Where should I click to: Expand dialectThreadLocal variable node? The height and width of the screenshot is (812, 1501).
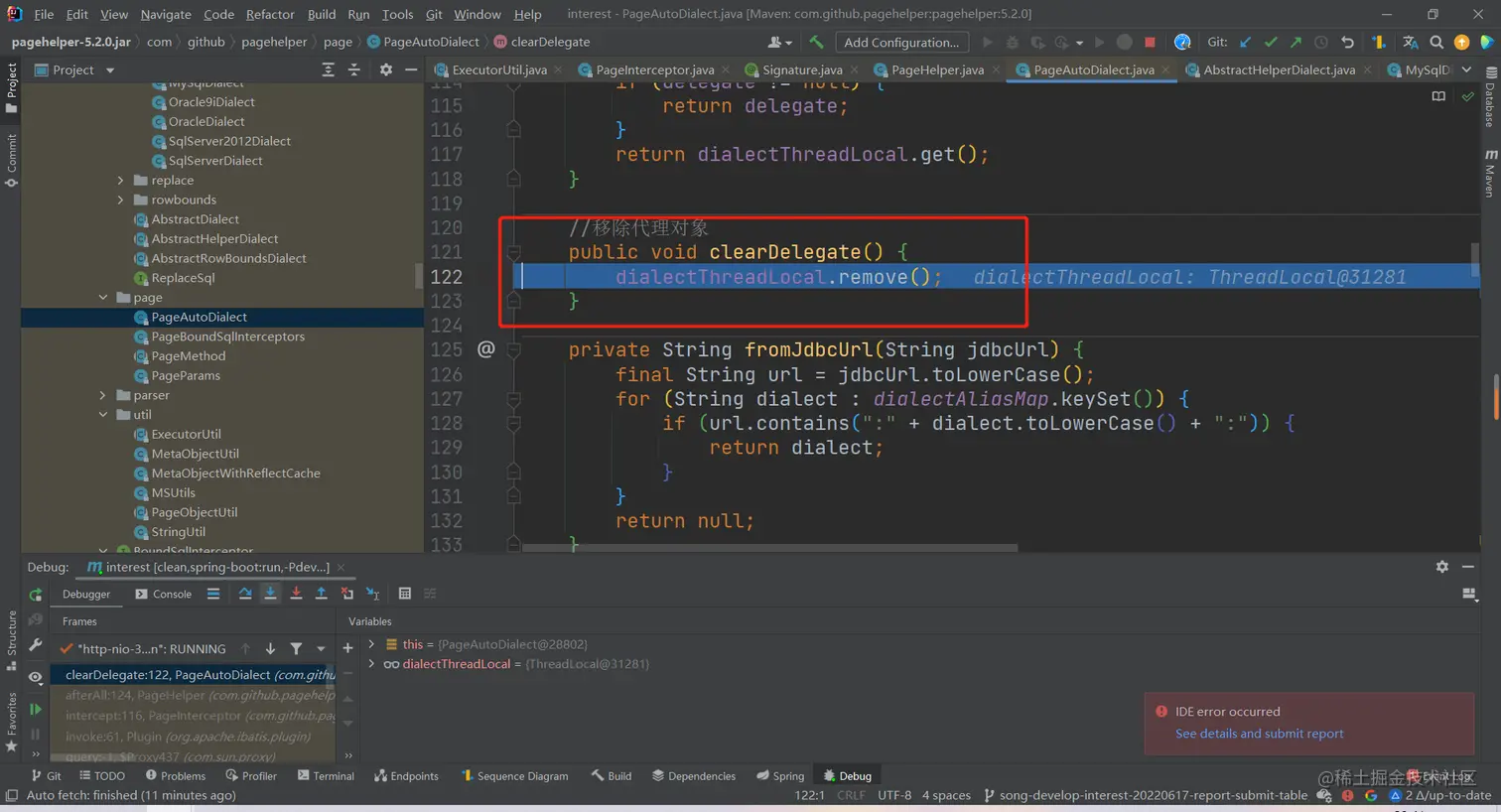(371, 664)
